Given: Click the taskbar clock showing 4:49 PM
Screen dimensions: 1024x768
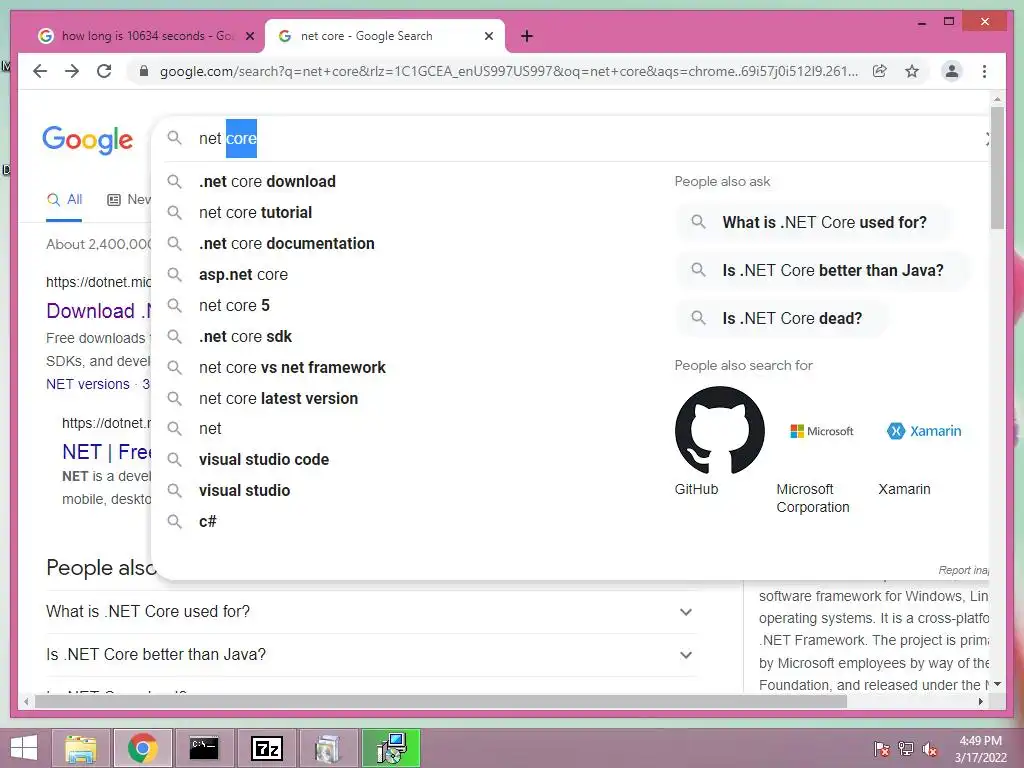Looking at the screenshot, I should [980, 749].
